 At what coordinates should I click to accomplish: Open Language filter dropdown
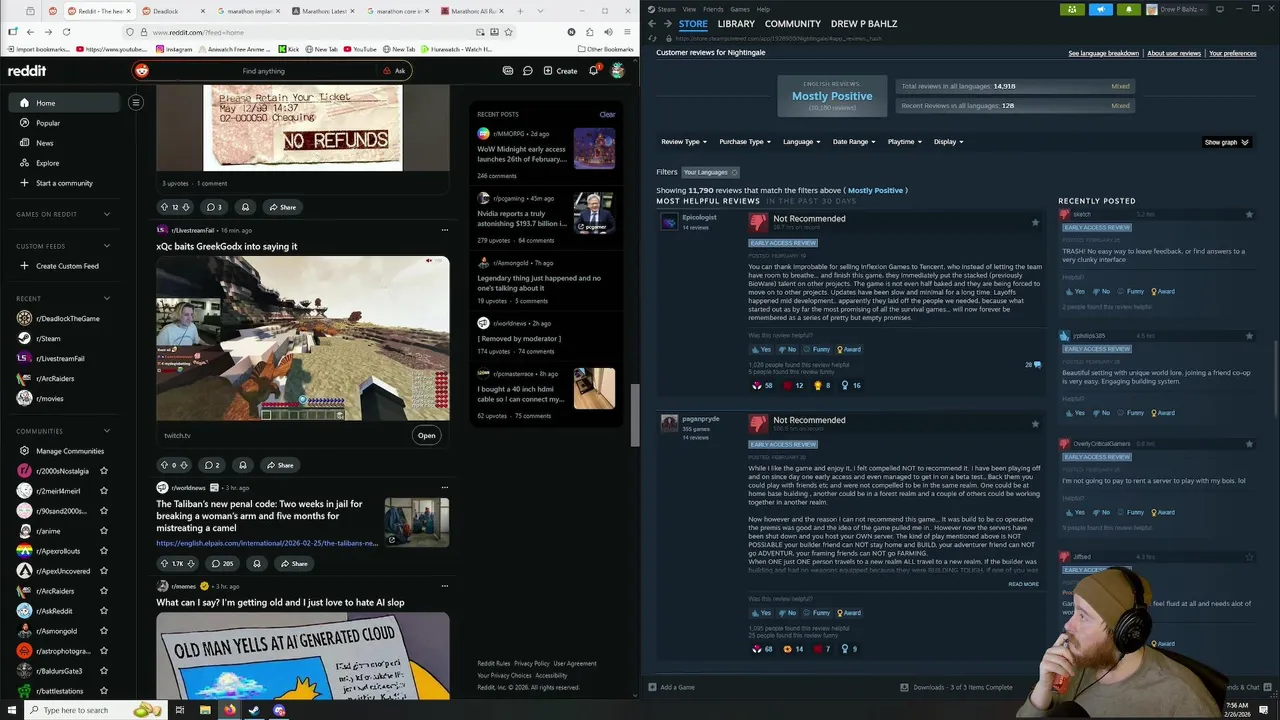tap(801, 142)
